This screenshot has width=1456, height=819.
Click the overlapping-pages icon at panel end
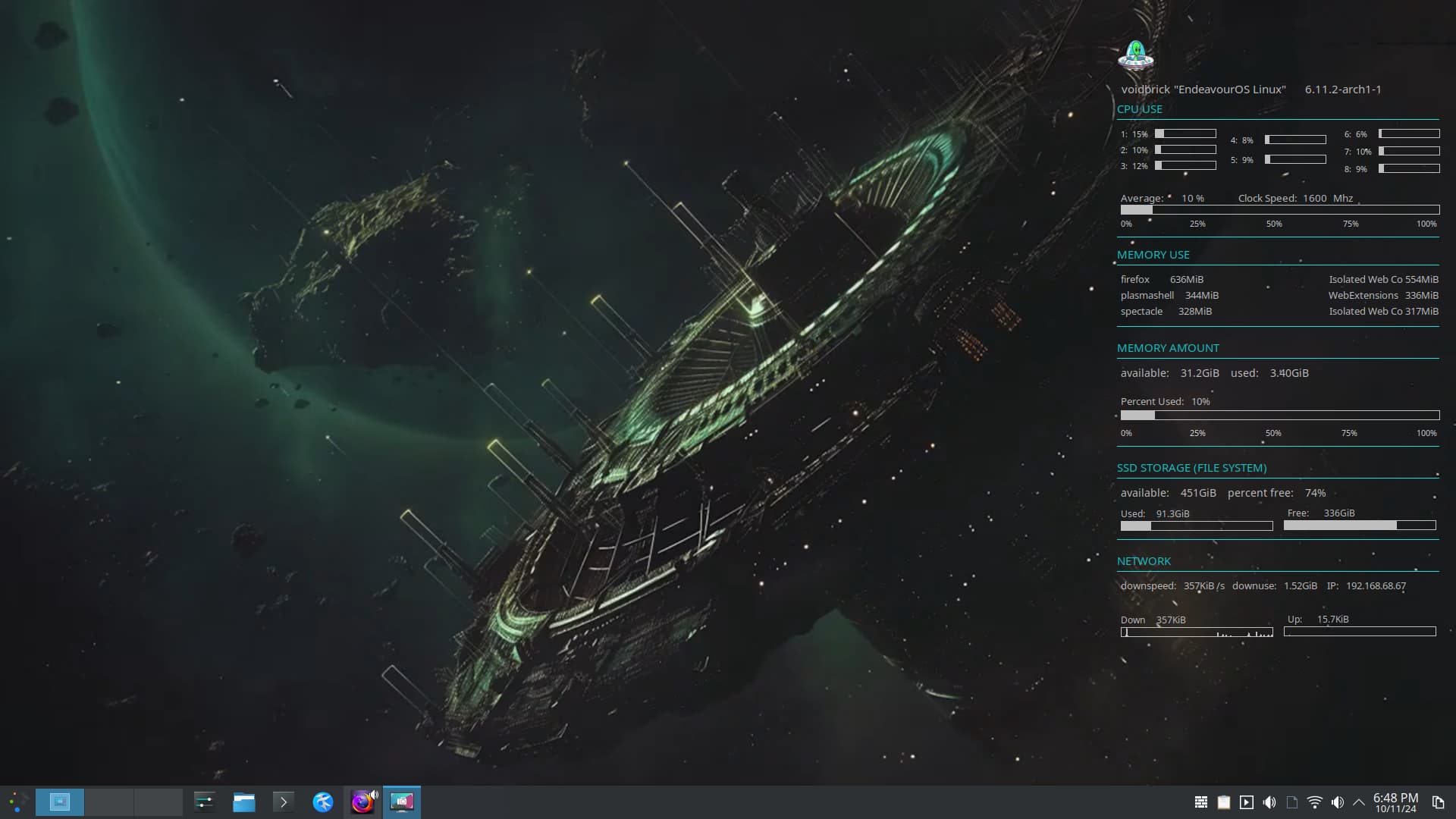1438,802
